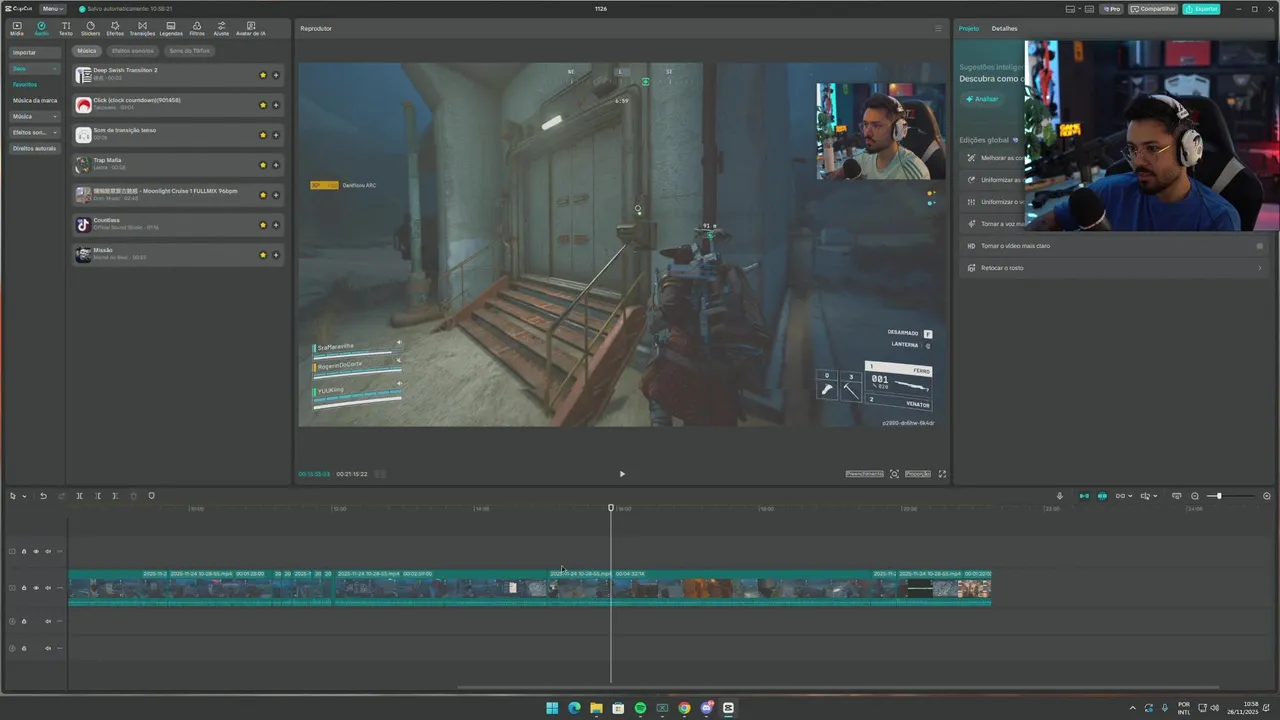Toggle auto snapping in timeline toolbar
The image size is (1280, 720).
coord(1102,496)
